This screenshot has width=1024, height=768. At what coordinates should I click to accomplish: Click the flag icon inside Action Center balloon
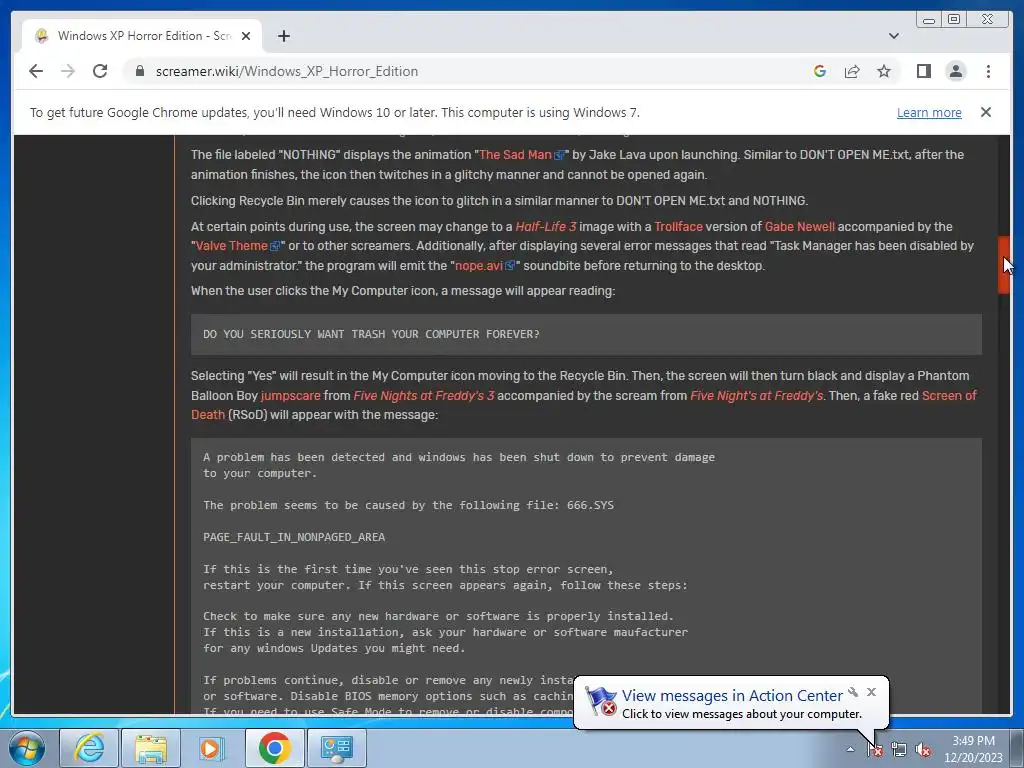click(x=601, y=701)
